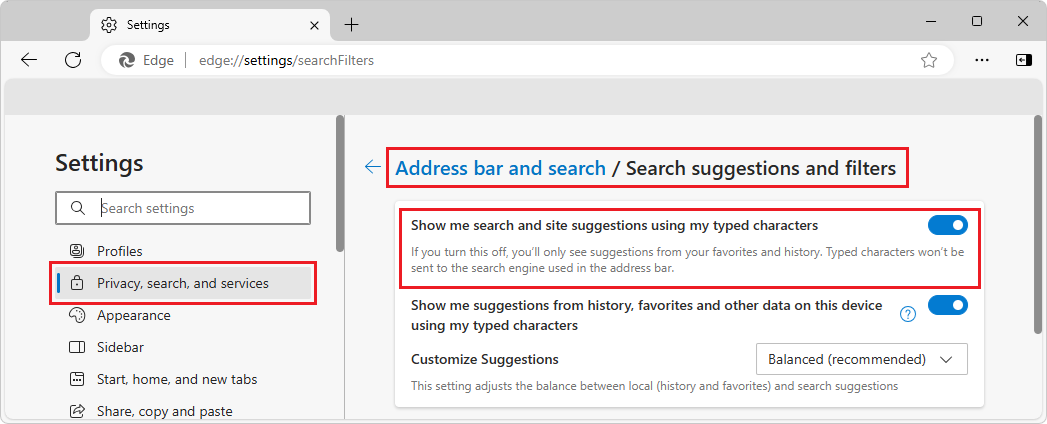Click the Share, copy and paste icon
This screenshot has width=1047, height=424.
77,411
